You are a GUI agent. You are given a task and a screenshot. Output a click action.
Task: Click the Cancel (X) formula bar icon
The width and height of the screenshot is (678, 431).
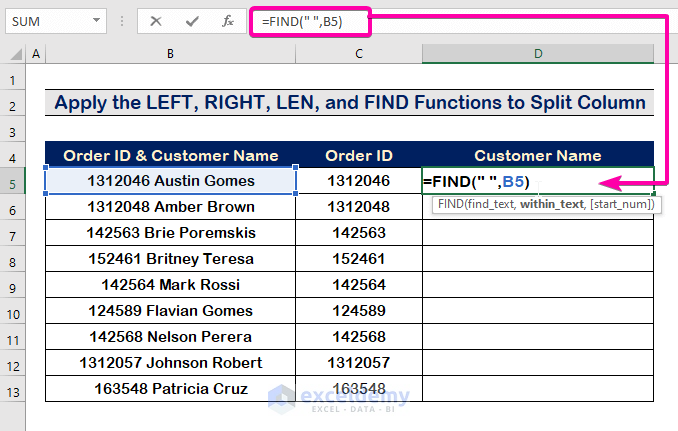(x=157, y=20)
